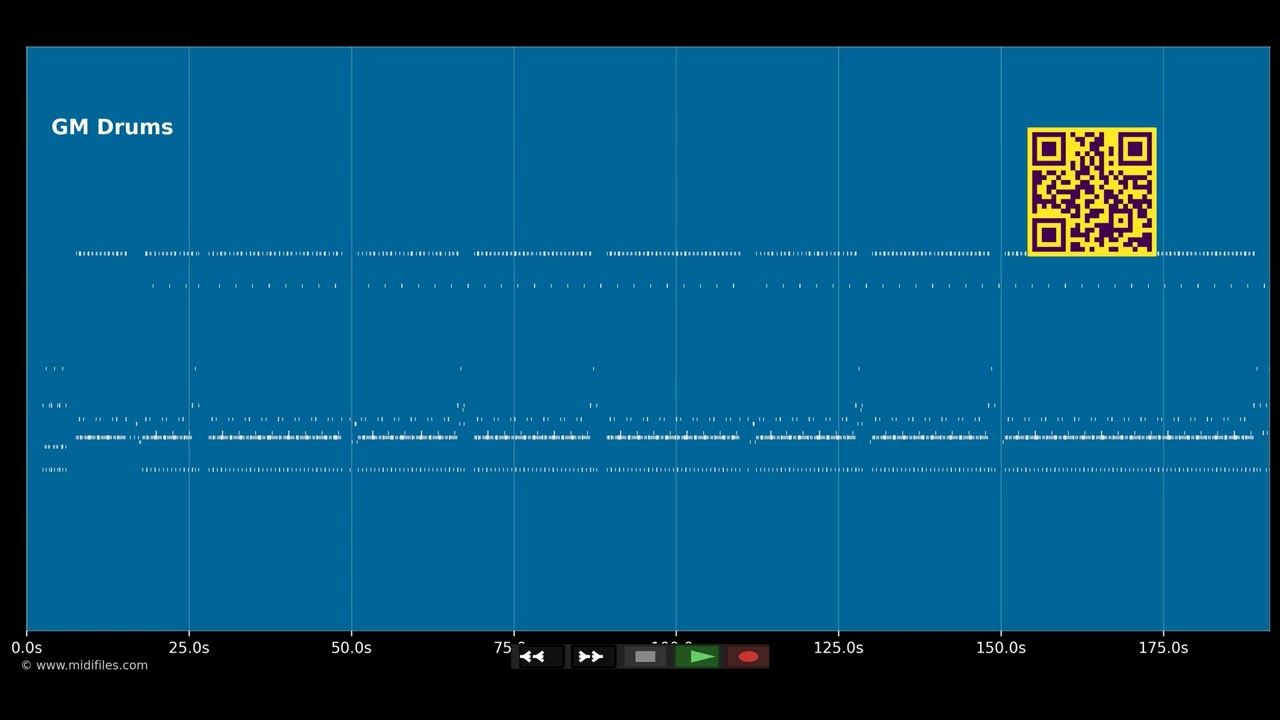Click the 150.0s timeline label
This screenshot has height=720, width=1280.
tap(1001, 648)
